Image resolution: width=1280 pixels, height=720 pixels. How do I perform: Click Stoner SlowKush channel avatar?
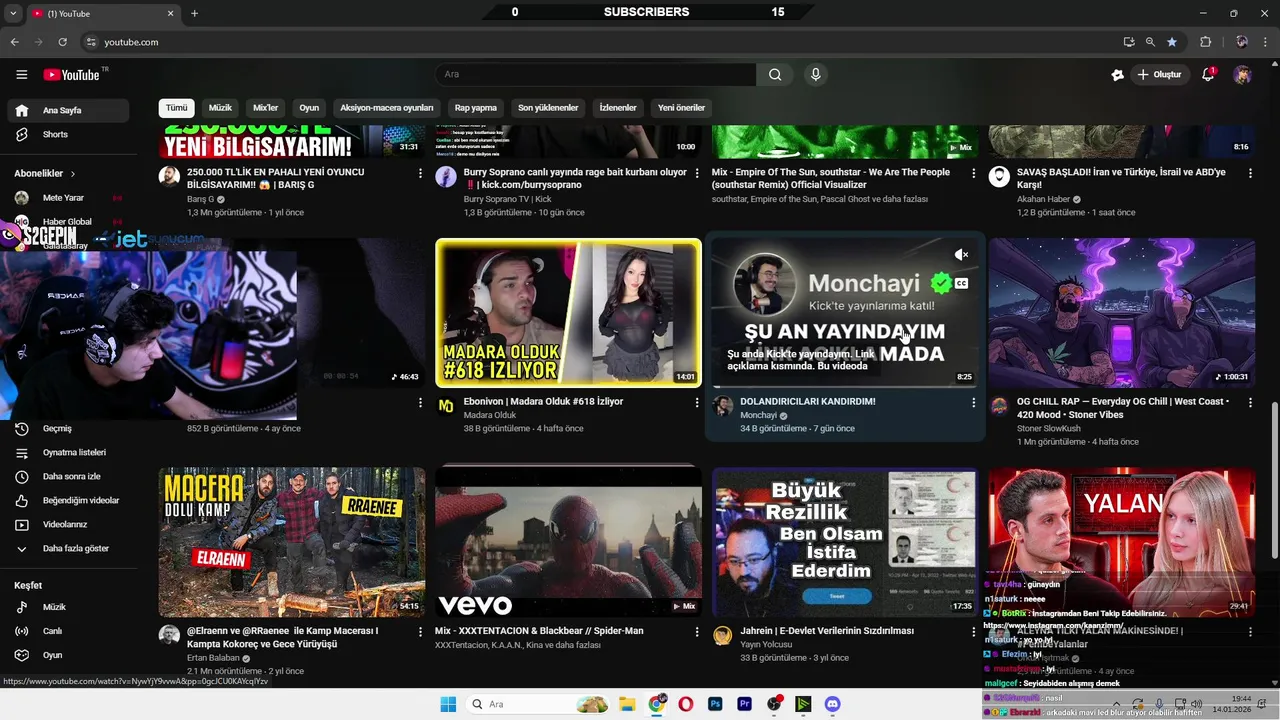pyautogui.click(x=999, y=406)
